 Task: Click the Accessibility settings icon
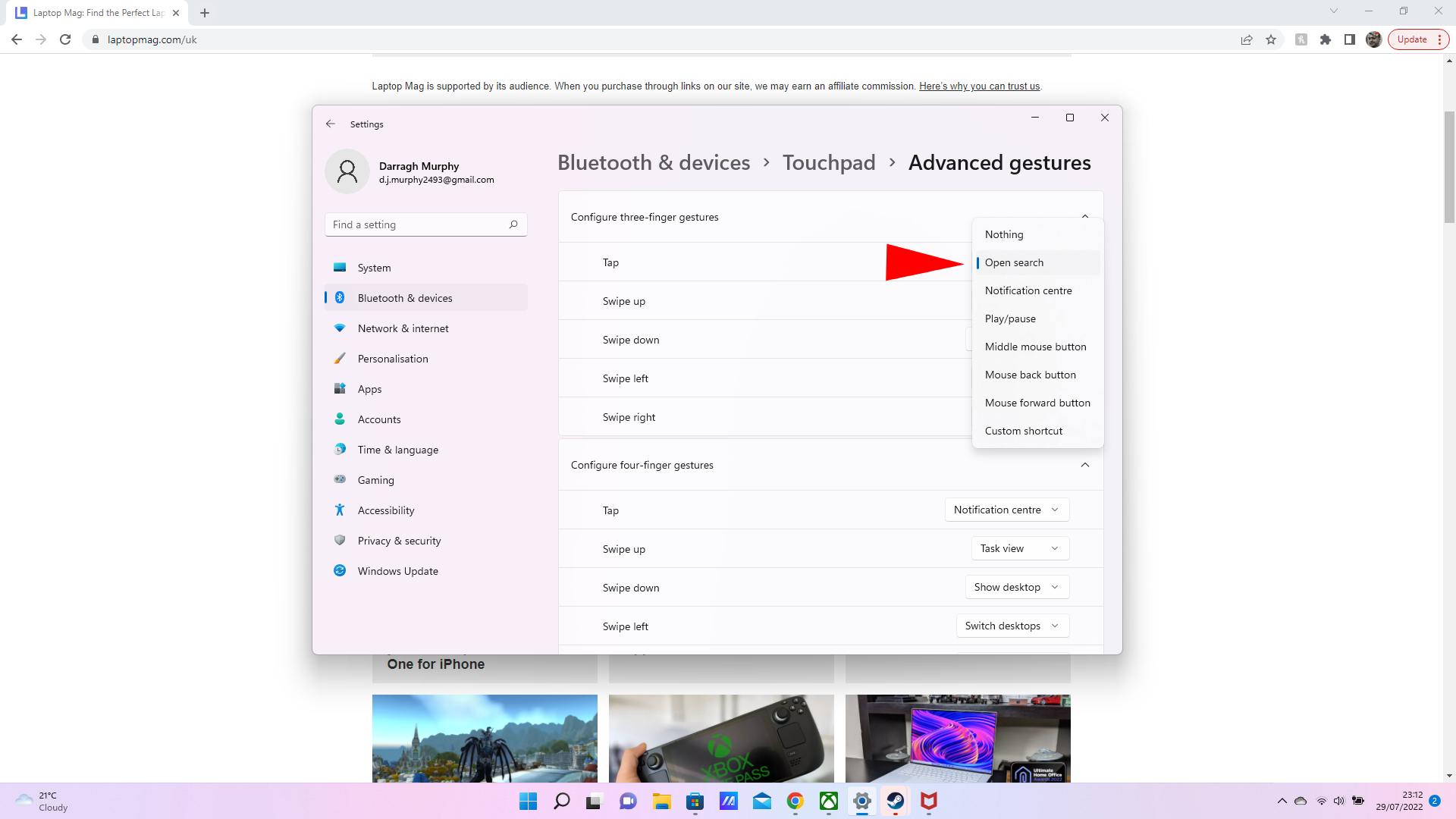point(340,510)
